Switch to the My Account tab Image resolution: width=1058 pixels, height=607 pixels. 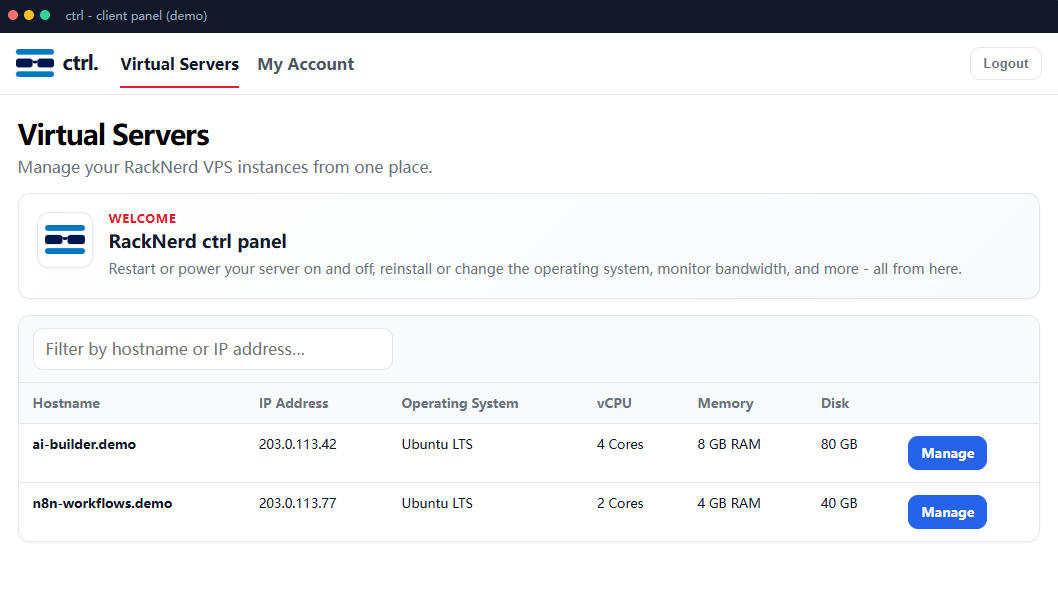(x=306, y=64)
